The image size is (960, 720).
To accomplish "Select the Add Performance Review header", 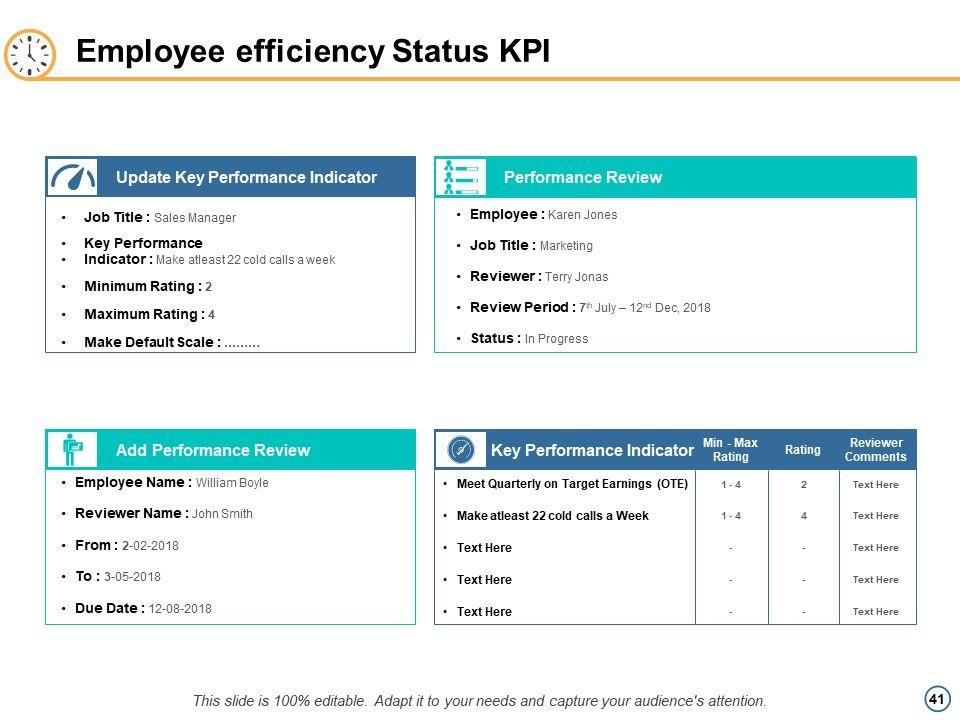I will click(x=212, y=450).
